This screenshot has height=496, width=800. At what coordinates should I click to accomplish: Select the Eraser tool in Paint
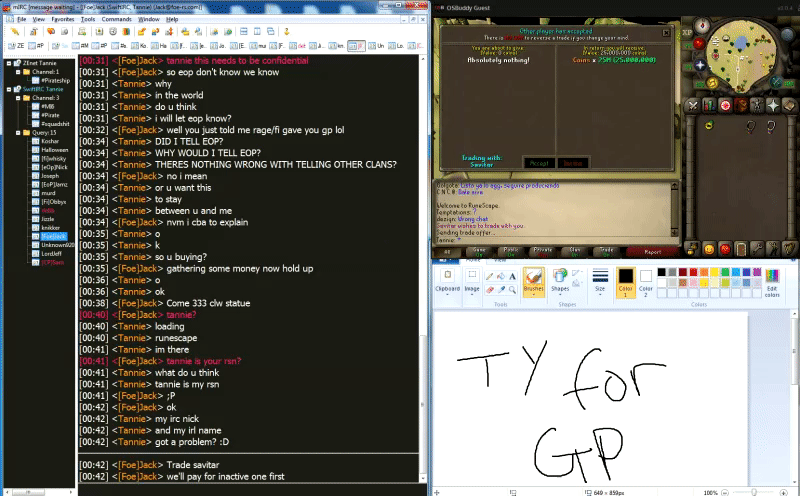click(489, 289)
